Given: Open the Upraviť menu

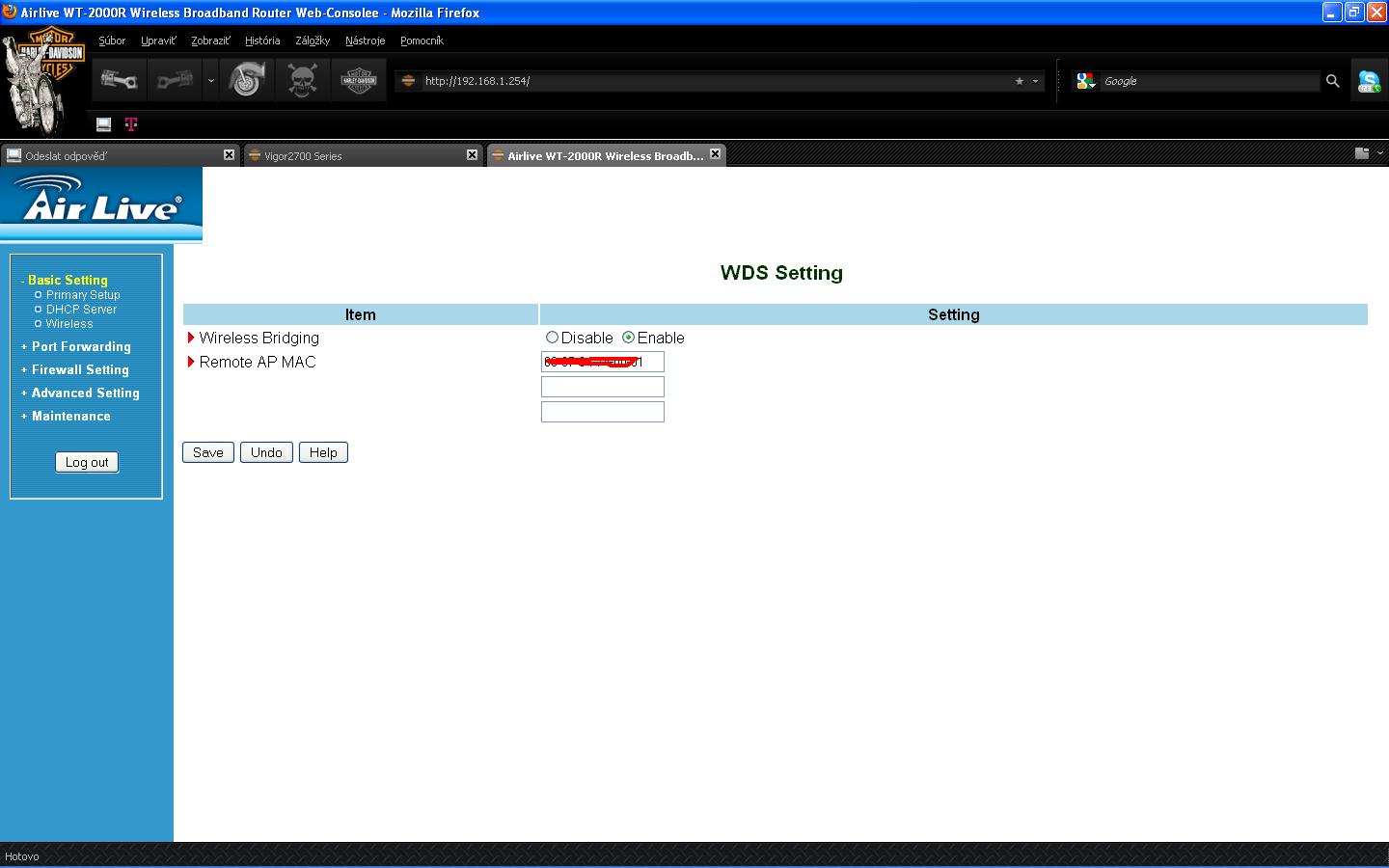Looking at the screenshot, I should 158,41.
